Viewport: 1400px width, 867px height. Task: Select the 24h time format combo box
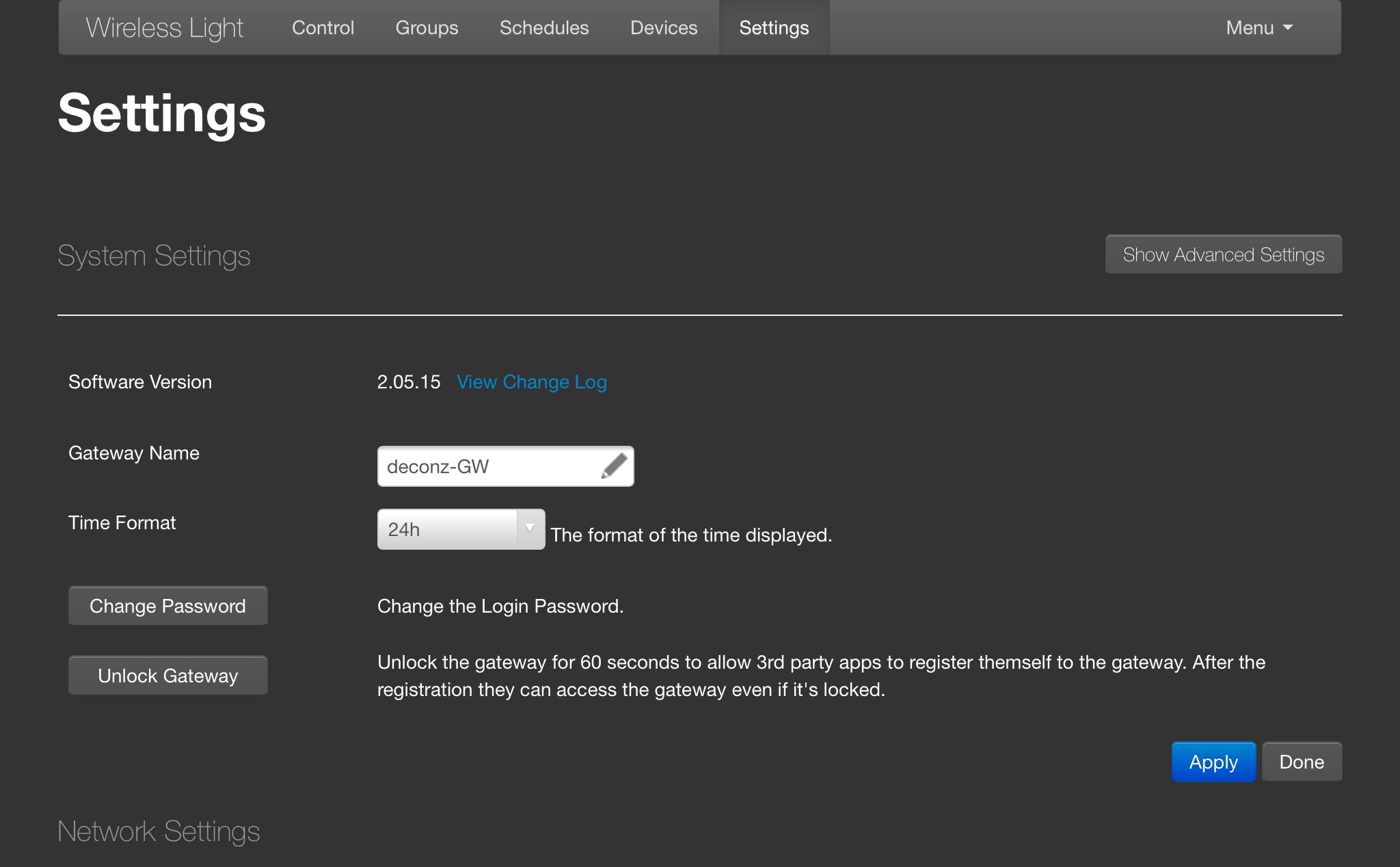pos(448,529)
